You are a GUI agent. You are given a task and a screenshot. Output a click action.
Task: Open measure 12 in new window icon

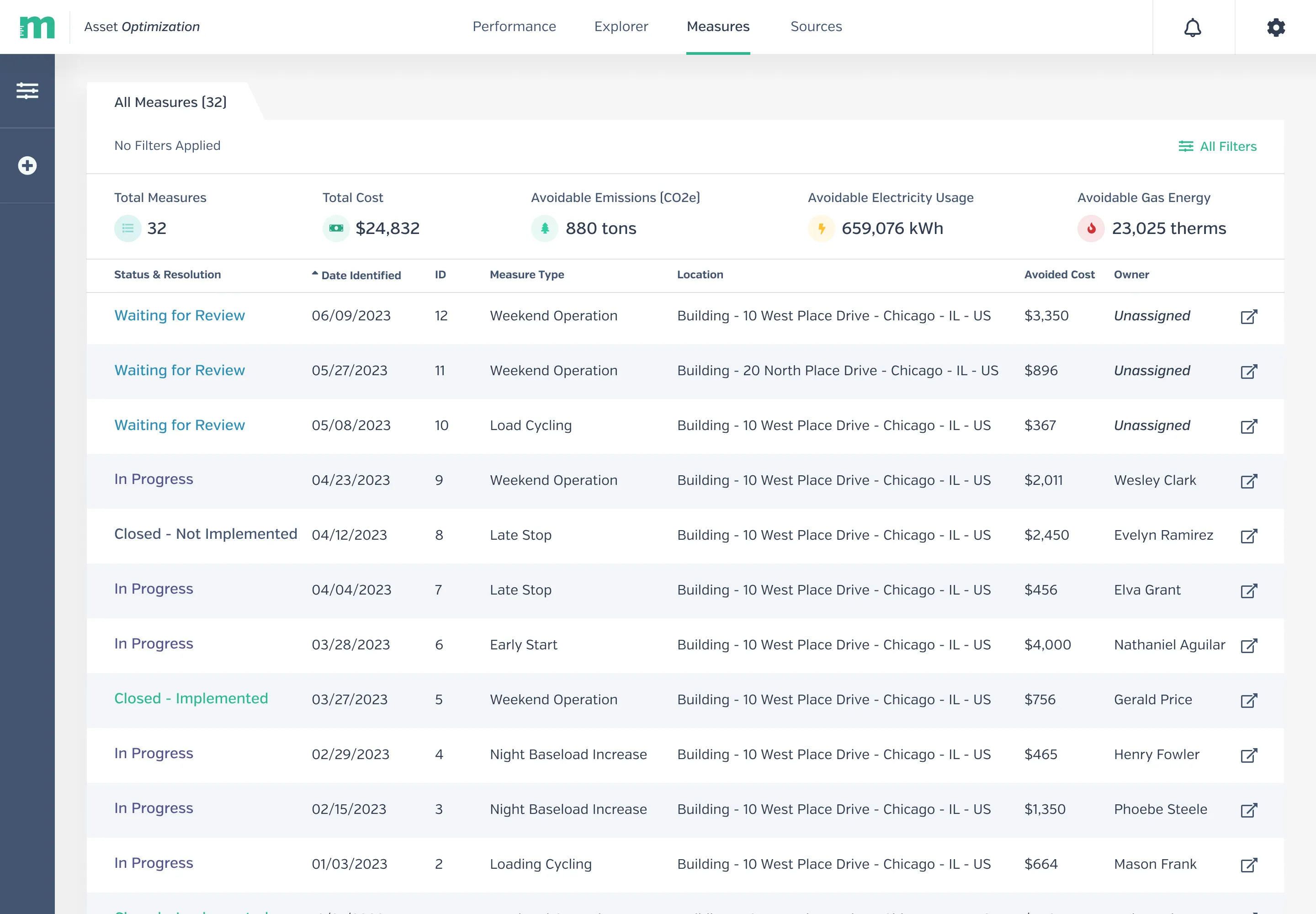pyautogui.click(x=1248, y=316)
